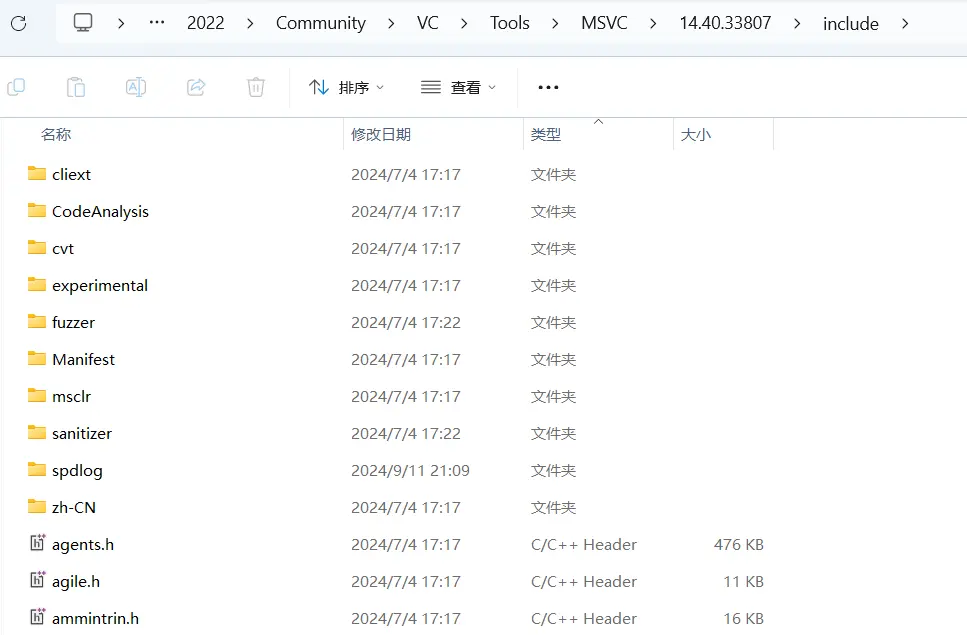Navigate to MSVC via breadcrumb link
Screen dimensions: 967x635
point(604,22)
